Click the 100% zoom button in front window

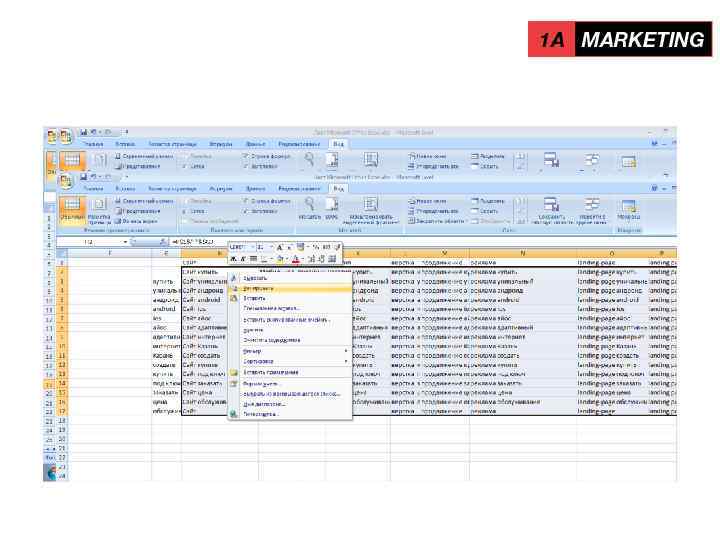click(332, 209)
